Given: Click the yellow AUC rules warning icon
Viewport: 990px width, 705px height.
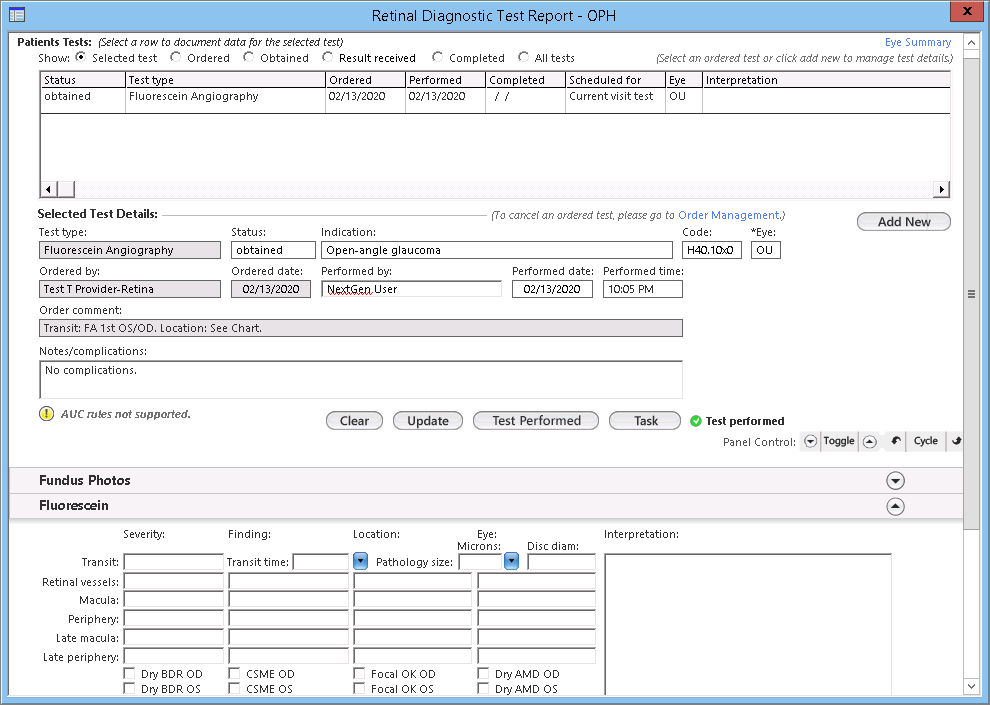Looking at the screenshot, I should click(x=46, y=414).
